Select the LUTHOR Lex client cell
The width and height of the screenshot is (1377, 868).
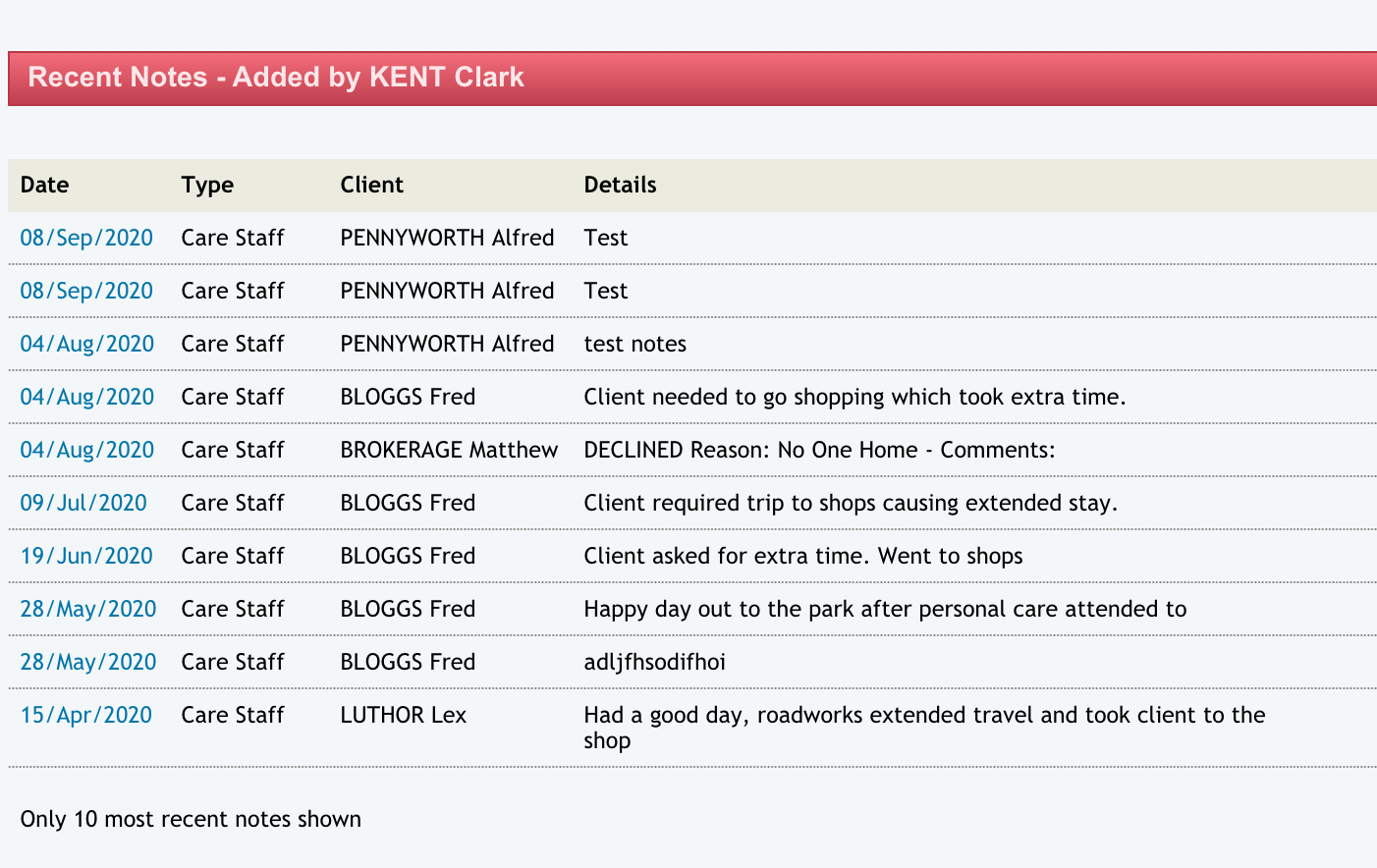[x=403, y=715]
